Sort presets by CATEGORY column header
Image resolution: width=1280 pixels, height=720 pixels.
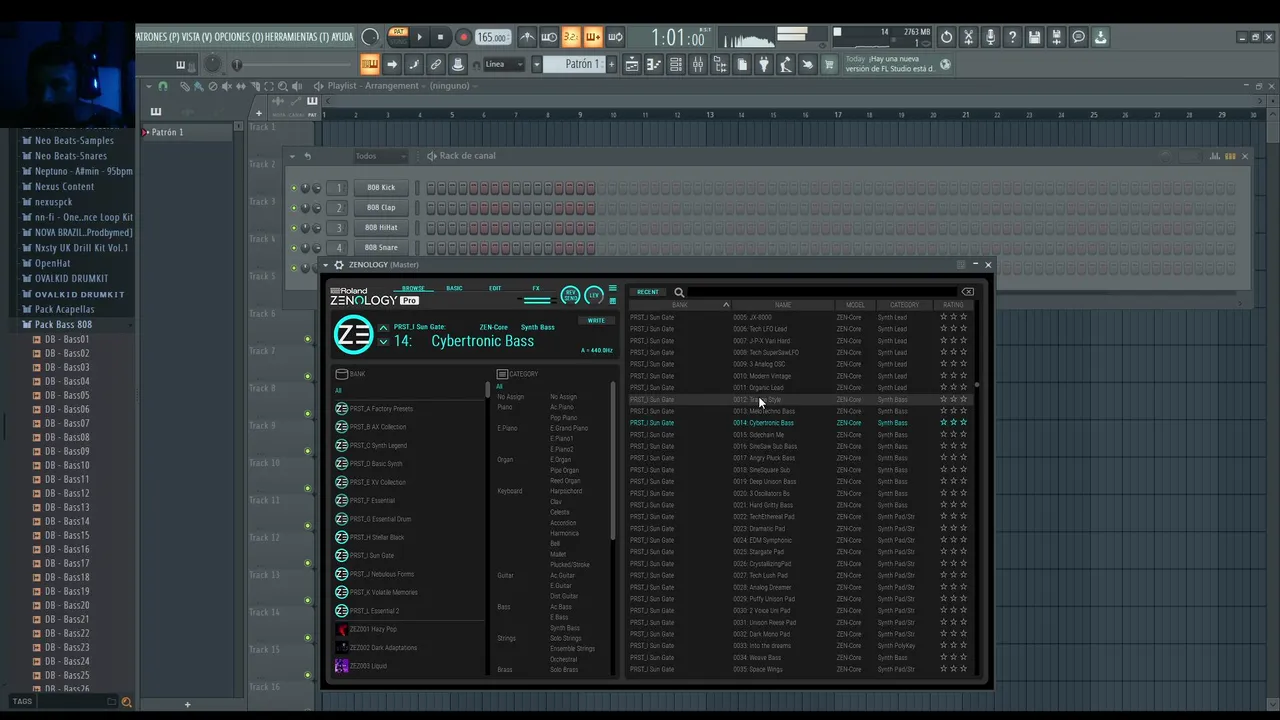904,305
